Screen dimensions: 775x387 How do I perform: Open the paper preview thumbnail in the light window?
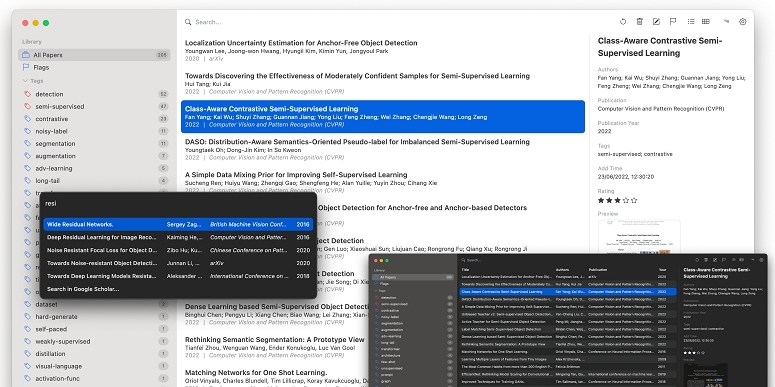click(639, 237)
